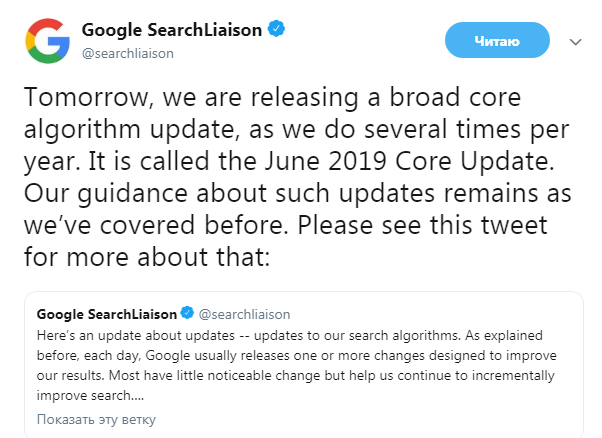This screenshot has width=602, height=438.
Task: Open the Показать эту ветку thread link
Action: point(96,417)
